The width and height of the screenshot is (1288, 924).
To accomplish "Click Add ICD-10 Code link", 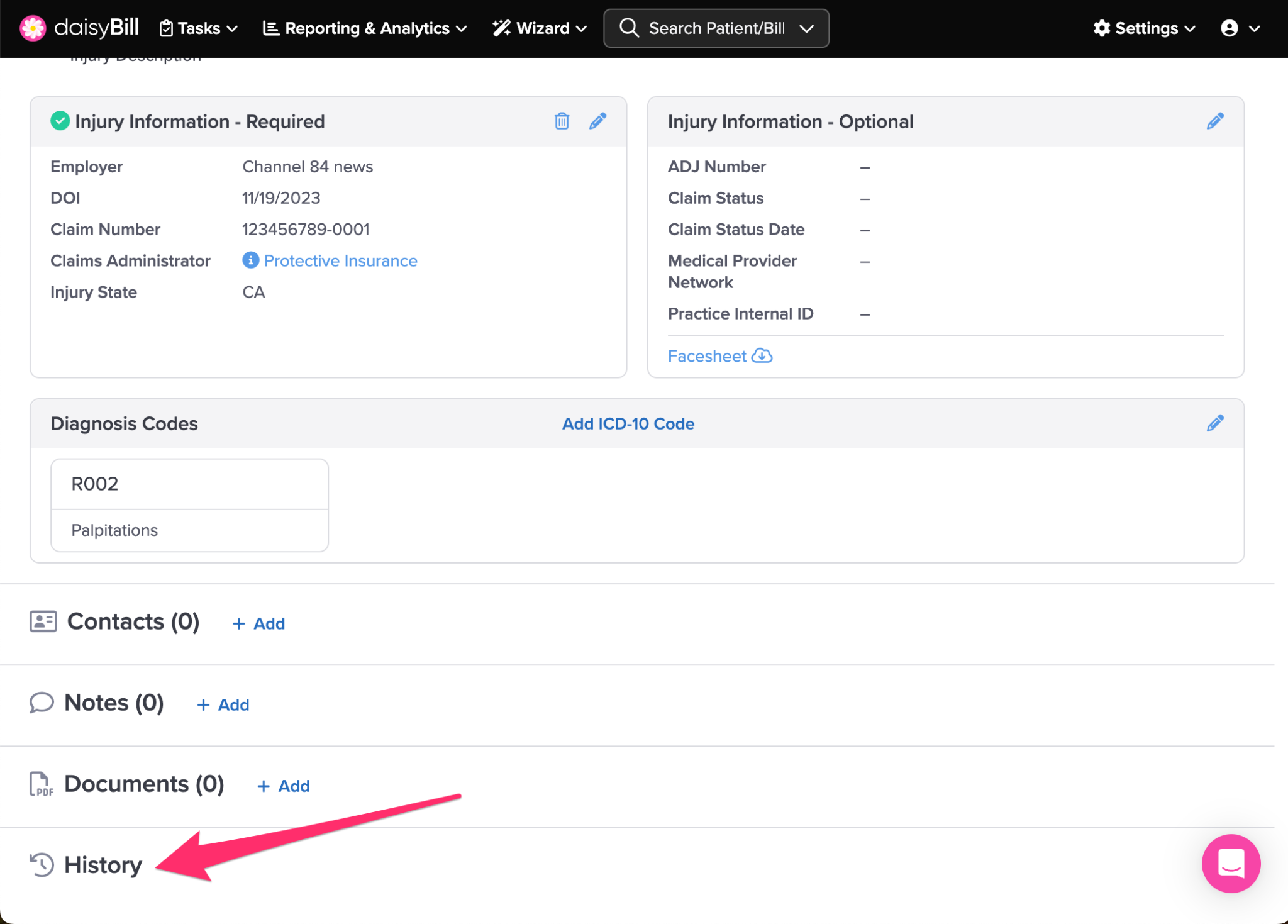I will [628, 423].
